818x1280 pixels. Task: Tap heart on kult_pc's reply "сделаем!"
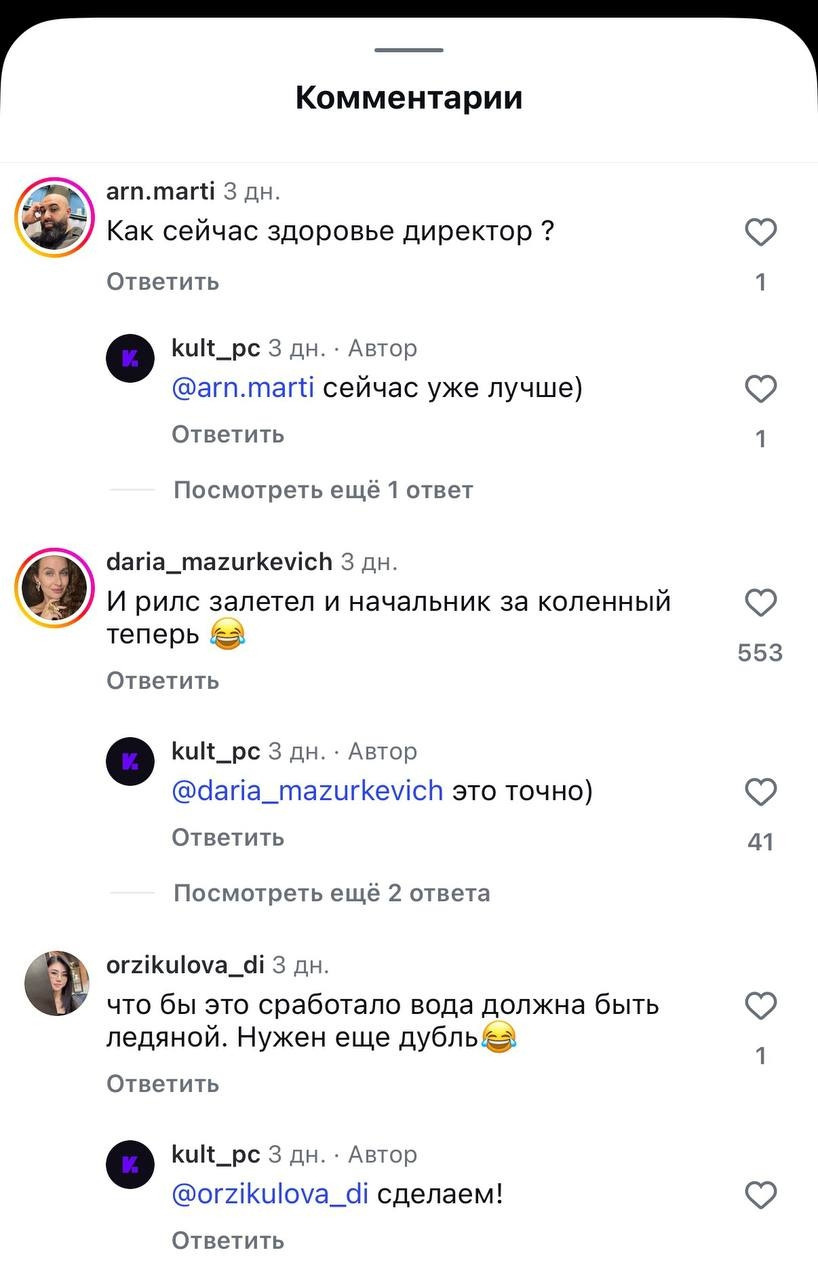click(761, 1195)
